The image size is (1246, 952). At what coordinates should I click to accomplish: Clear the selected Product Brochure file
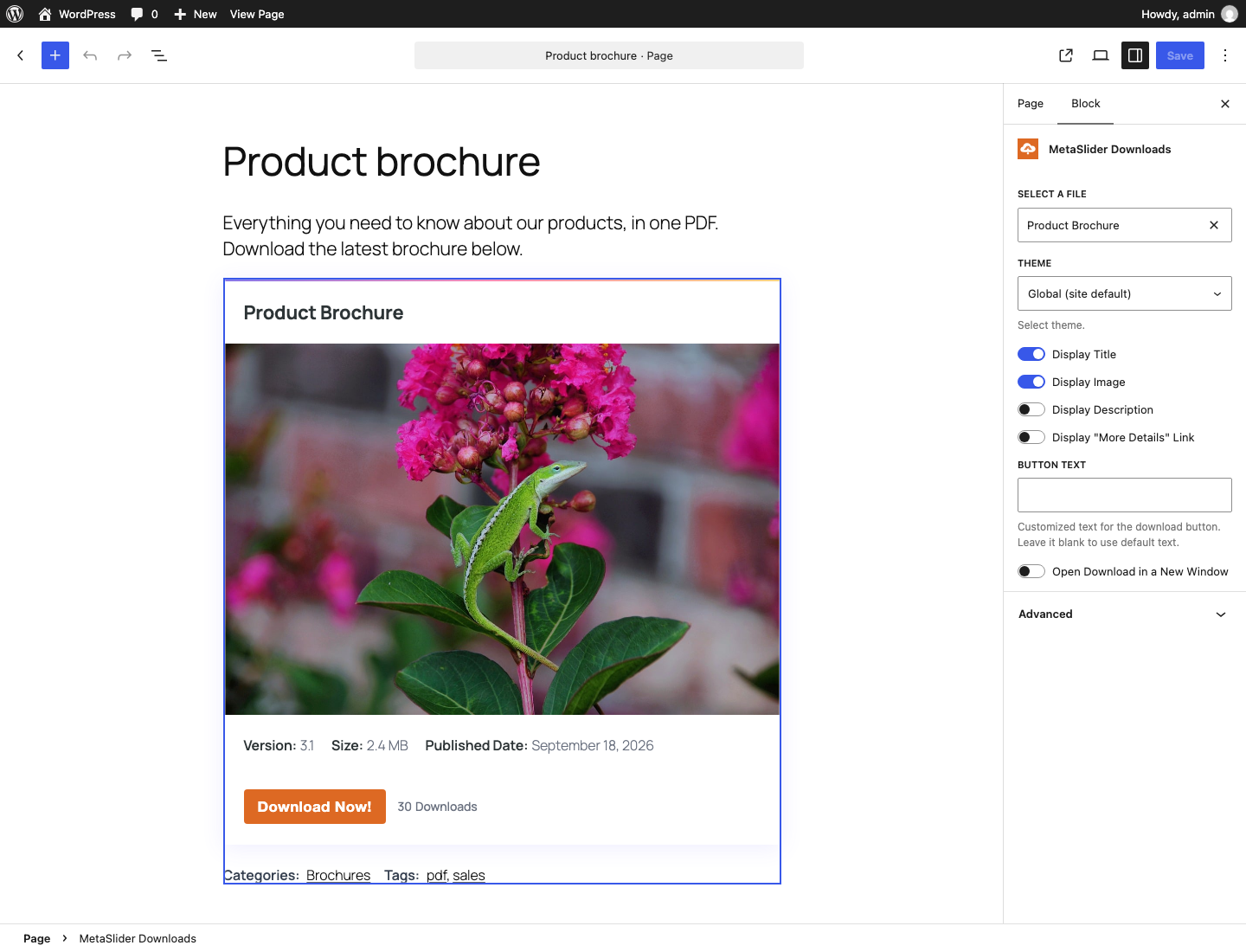(1214, 225)
